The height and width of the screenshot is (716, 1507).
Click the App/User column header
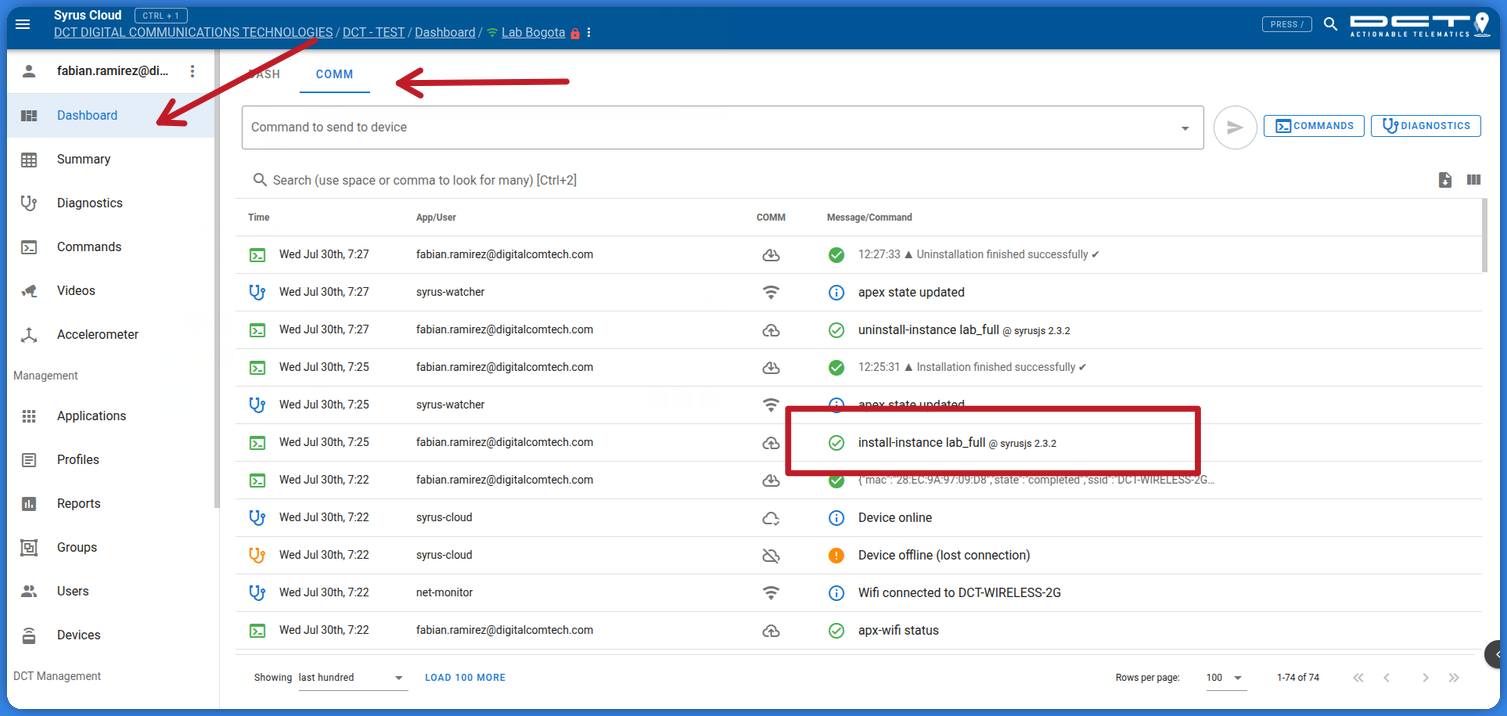(x=436, y=217)
